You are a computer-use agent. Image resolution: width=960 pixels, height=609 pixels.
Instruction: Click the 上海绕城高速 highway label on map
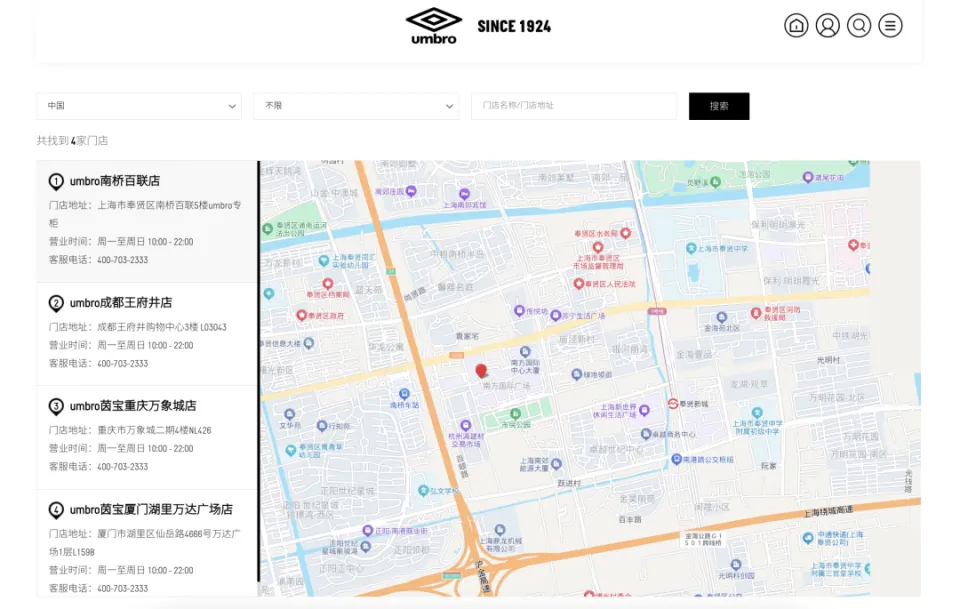[828, 512]
